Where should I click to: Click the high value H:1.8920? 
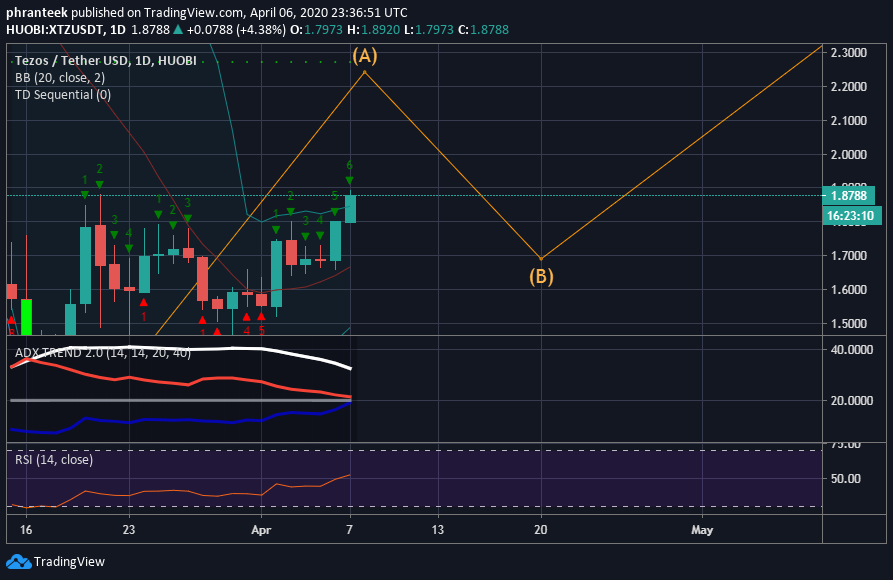point(374,30)
